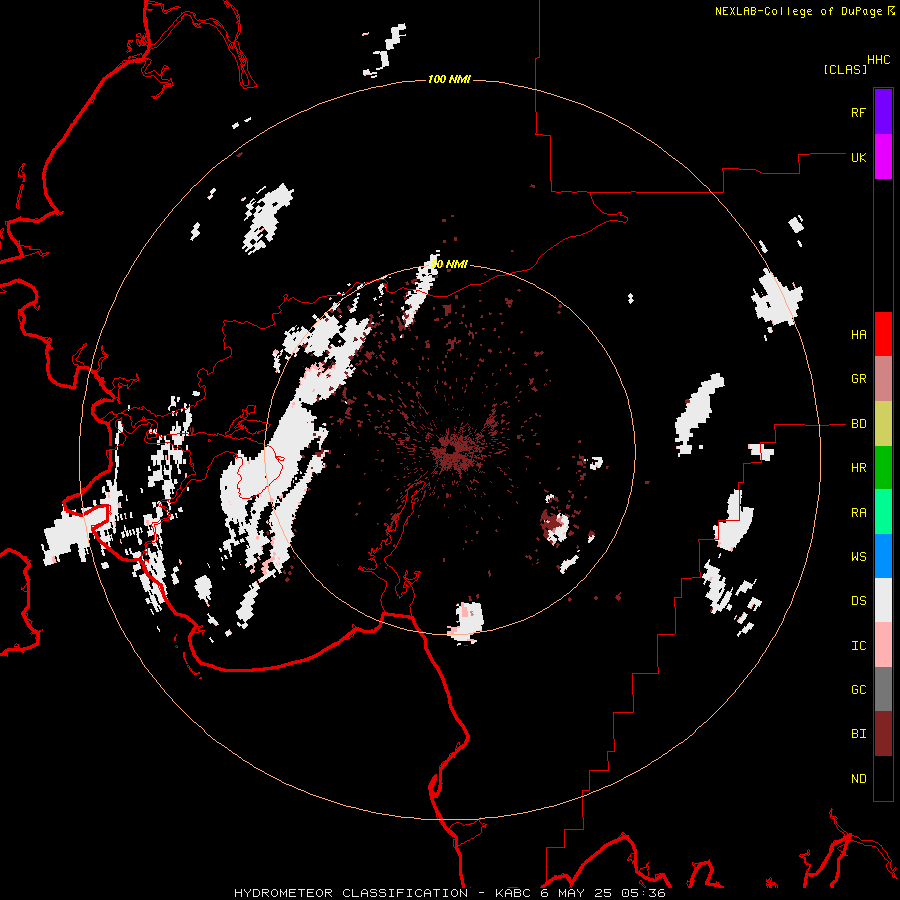Click the 50 NMI range ring label
The image size is (900, 900).
coord(449,264)
